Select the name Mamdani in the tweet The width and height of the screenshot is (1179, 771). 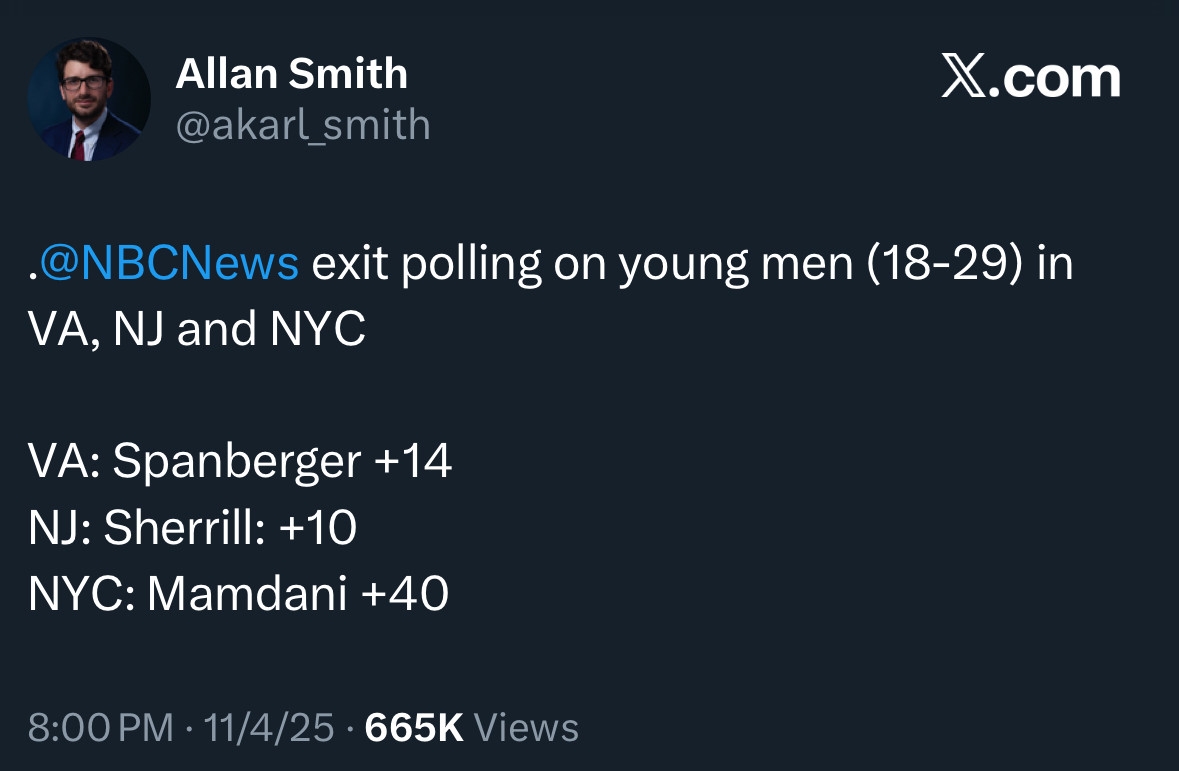247,594
